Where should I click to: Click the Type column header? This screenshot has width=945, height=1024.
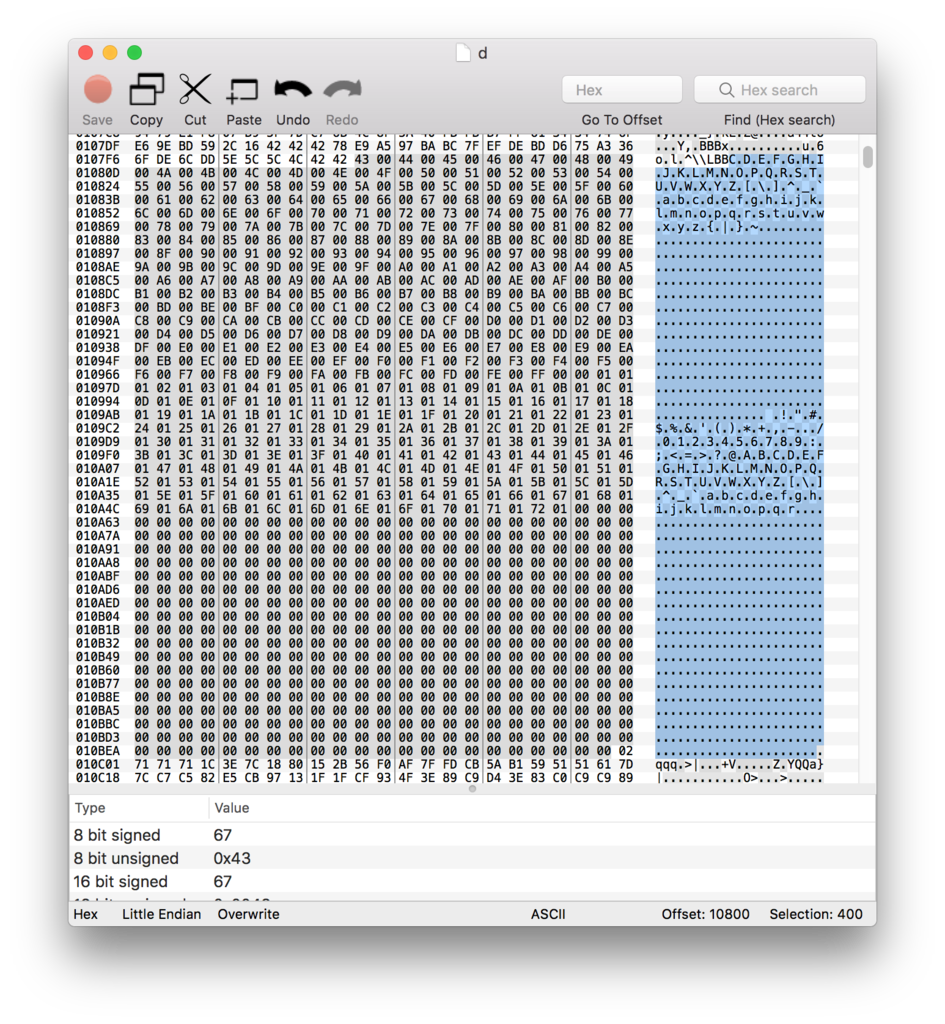coord(90,808)
